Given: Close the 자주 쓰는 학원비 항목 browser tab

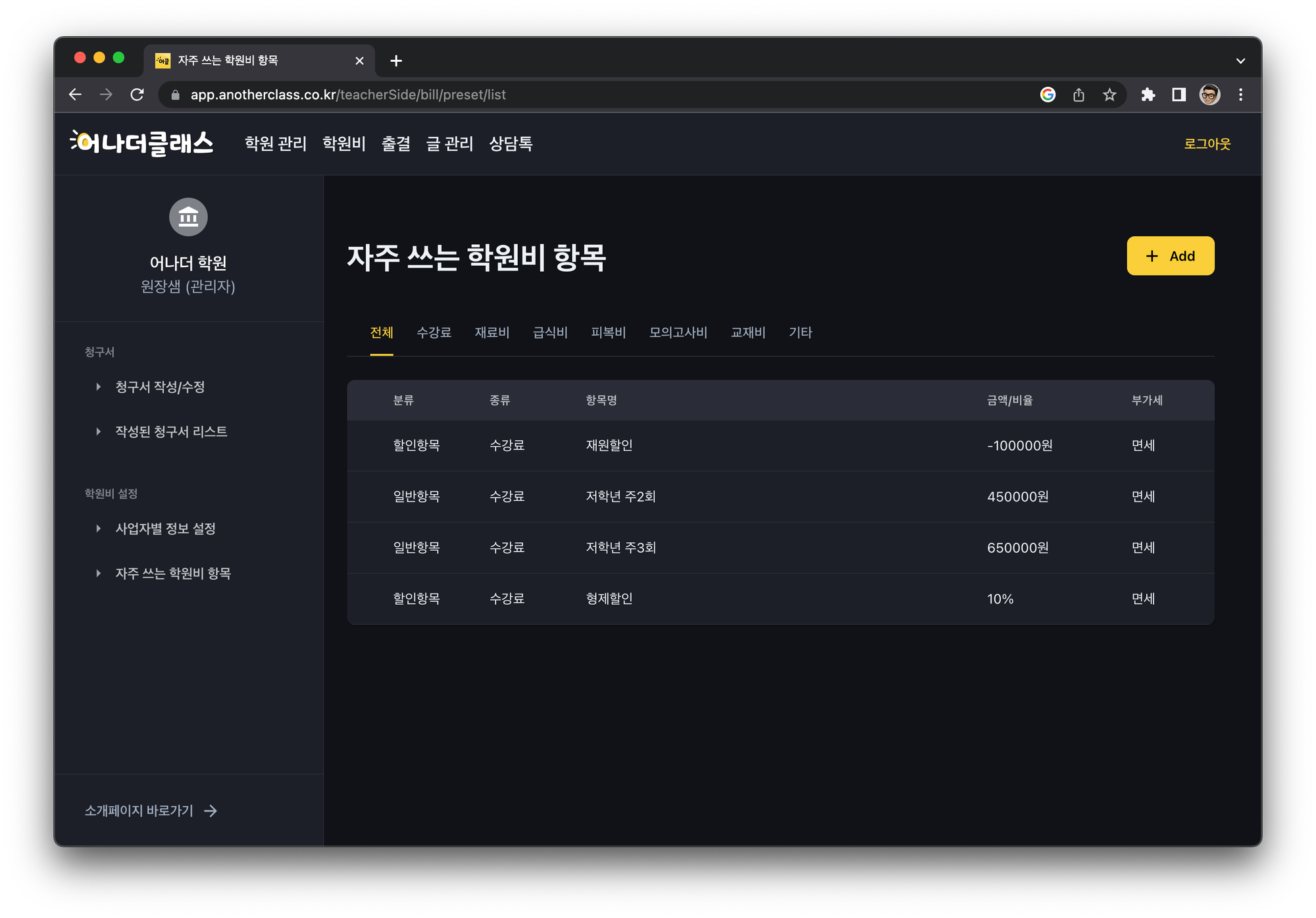Looking at the screenshot, I should click(x=359, y=61).
